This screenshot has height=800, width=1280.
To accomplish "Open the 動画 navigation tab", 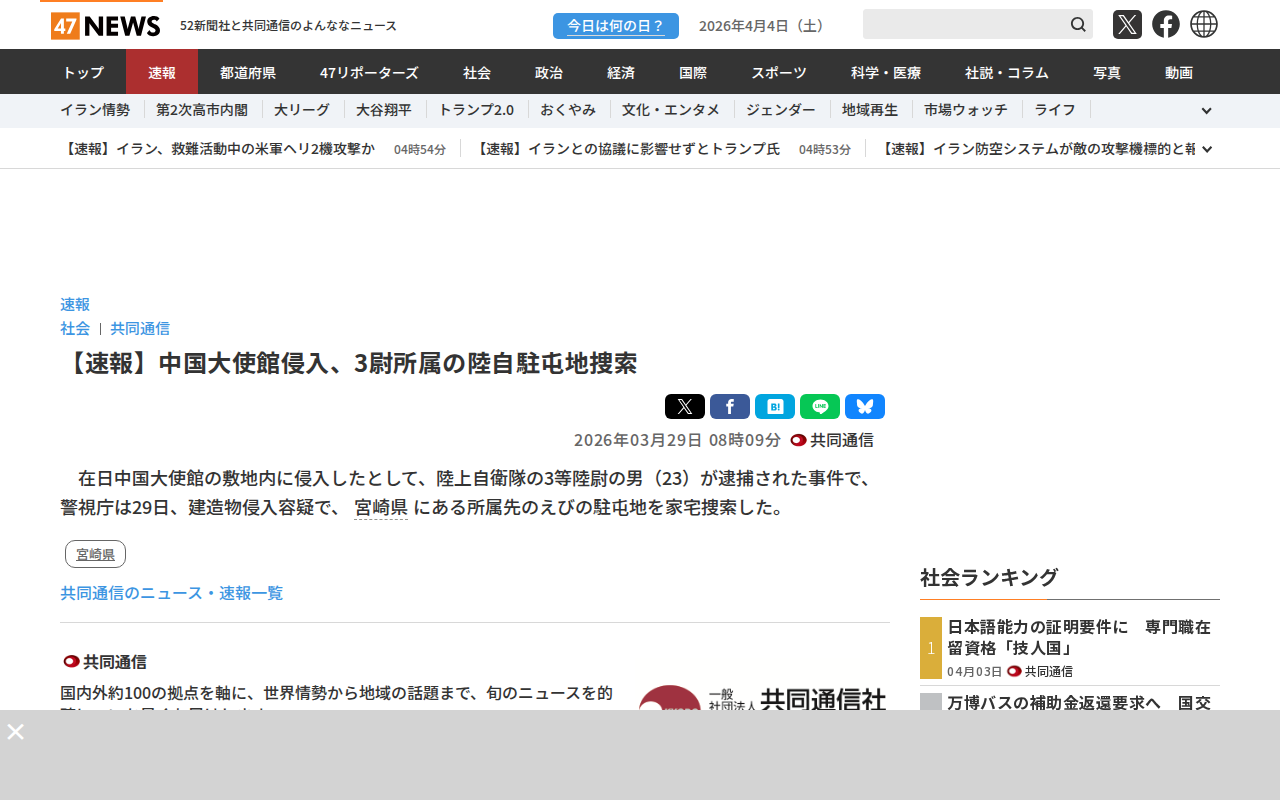I will pyautogui.click(x=1179, y=72).
